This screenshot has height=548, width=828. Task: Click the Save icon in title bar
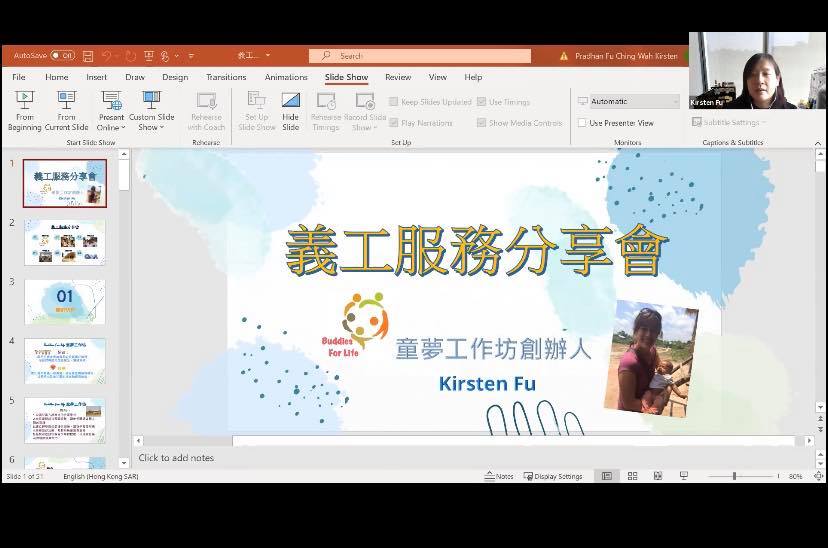click(88, 56)
